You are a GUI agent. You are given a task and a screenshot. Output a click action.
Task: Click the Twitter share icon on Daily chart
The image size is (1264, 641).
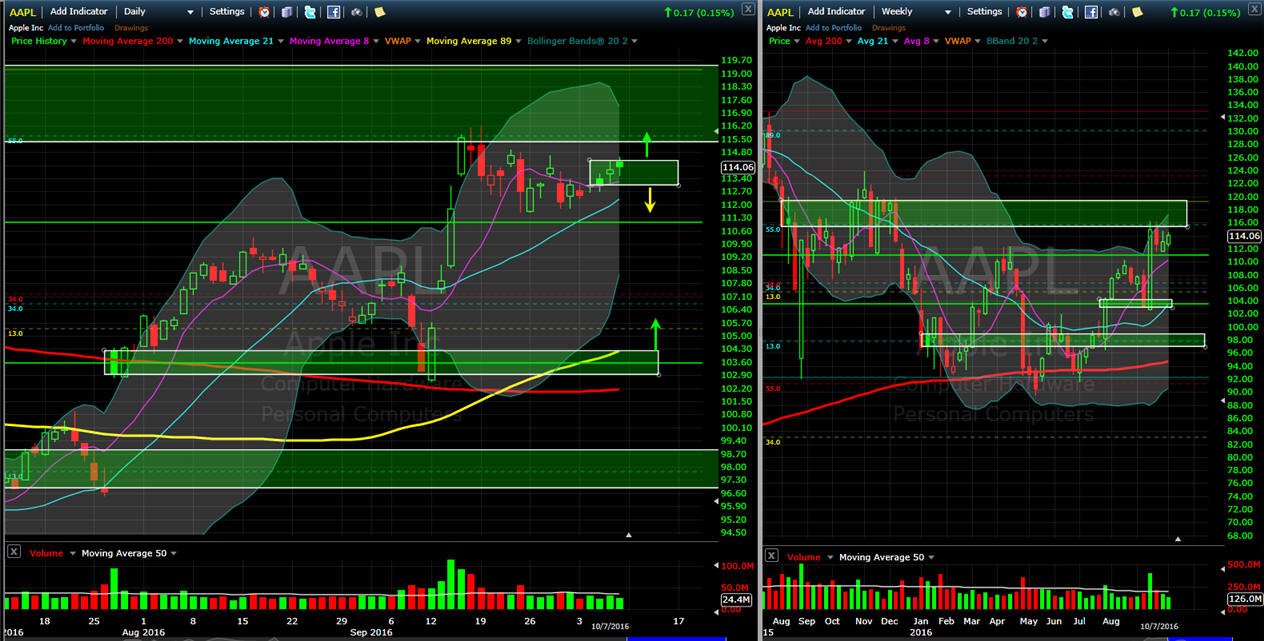pyautogui.click(x=310, y=12)
